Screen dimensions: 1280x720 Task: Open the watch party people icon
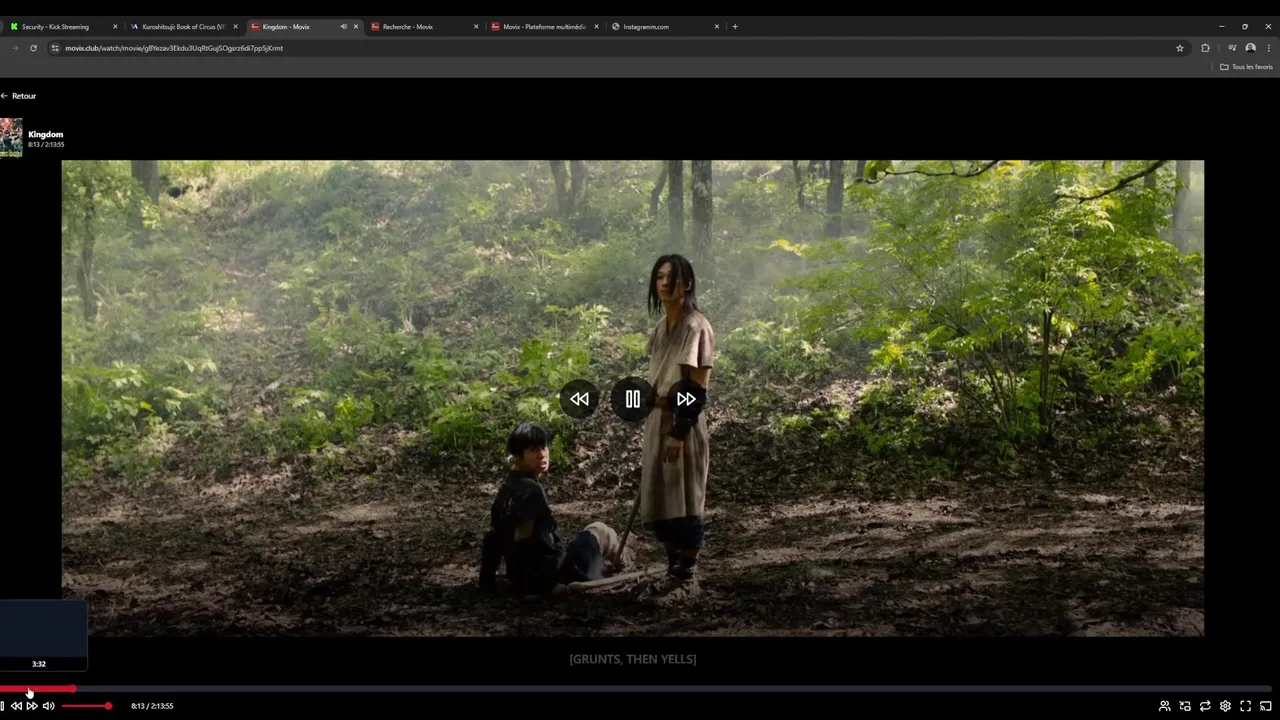click(x=1164, y=706)
